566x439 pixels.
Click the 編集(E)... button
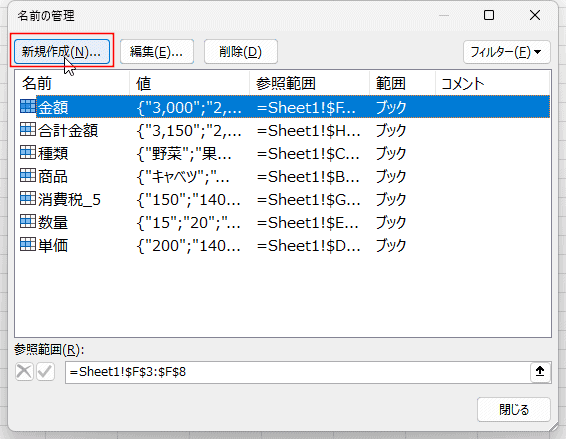[x=157, y=52]
